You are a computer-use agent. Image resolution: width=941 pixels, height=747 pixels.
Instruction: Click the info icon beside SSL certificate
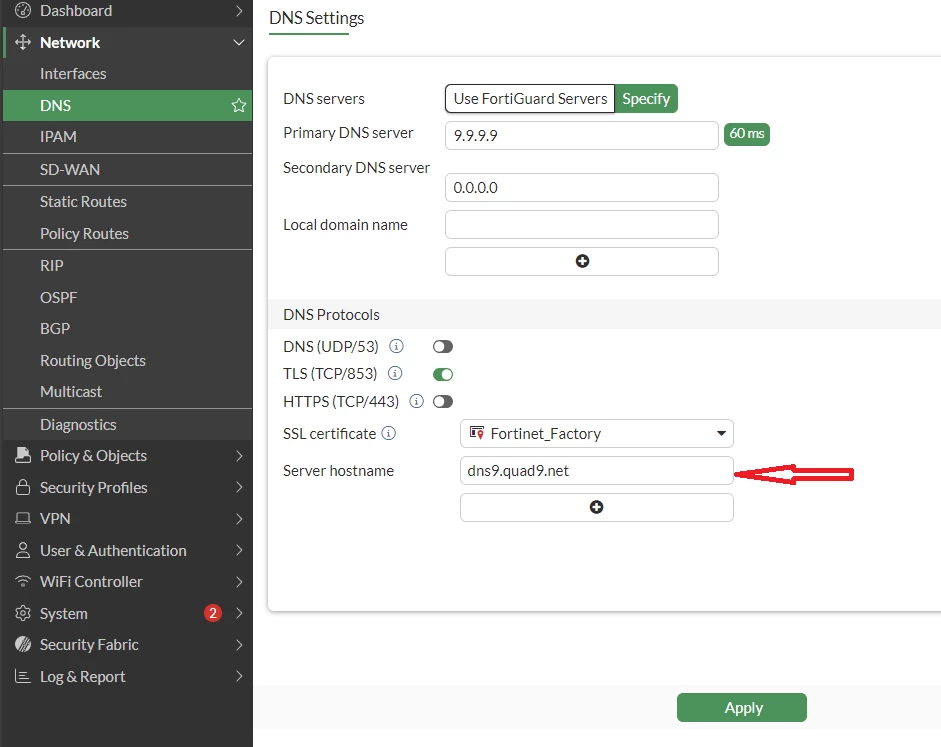point(389,433)
